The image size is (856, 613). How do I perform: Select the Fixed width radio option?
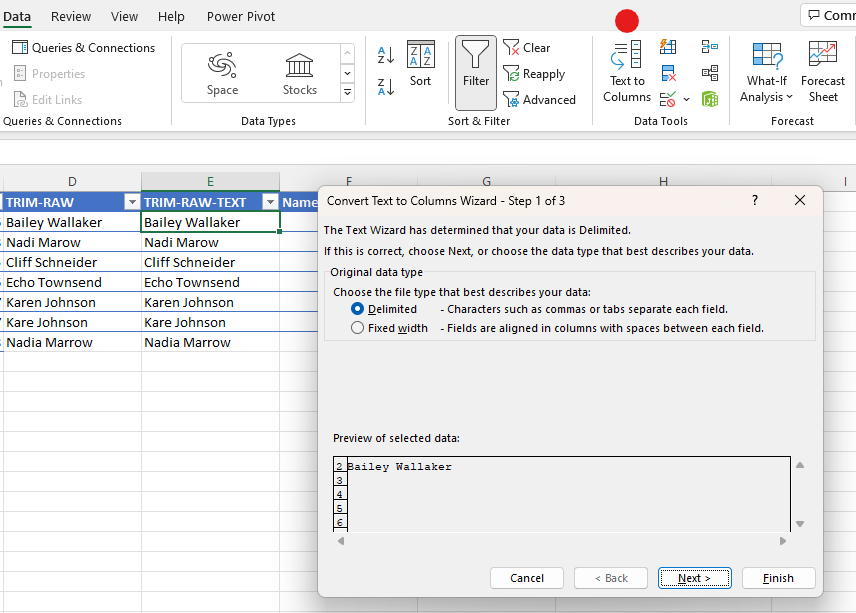357,328
